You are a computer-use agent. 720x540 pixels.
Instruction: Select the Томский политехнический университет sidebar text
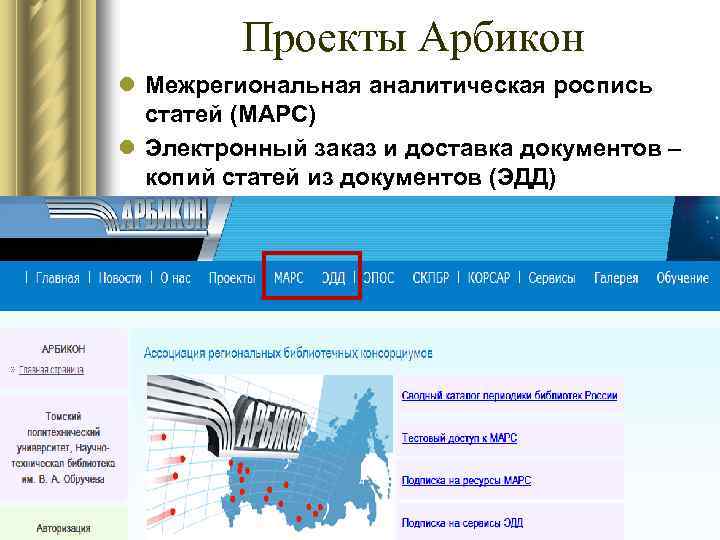pos(63,448)
